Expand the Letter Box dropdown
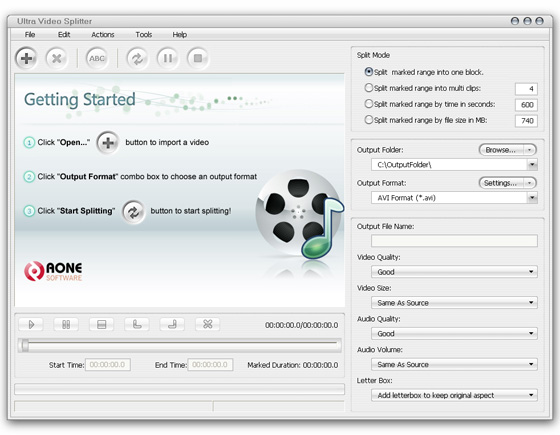Screen dimensions: 560x435 tap(454, 395)
